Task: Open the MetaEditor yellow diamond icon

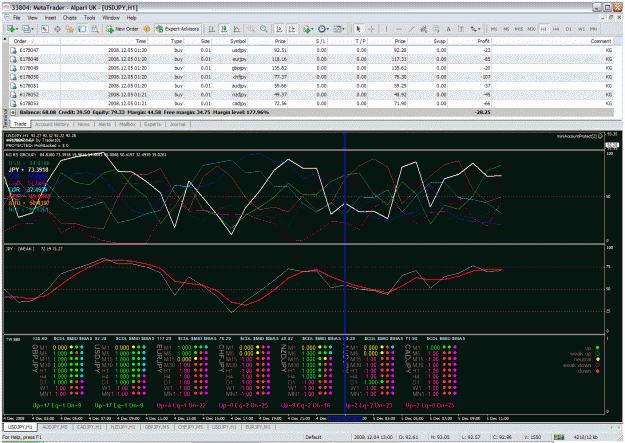Action: pos(147,29)
